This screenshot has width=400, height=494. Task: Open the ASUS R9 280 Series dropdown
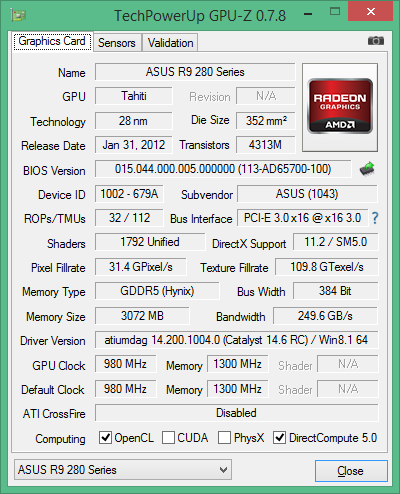click(x=123, y=470)
